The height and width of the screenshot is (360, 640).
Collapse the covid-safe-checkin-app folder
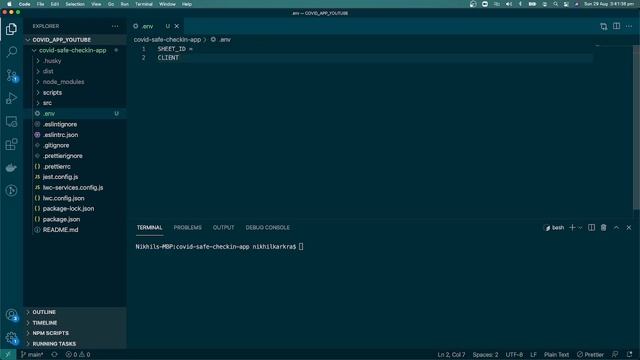click(75, 50)
